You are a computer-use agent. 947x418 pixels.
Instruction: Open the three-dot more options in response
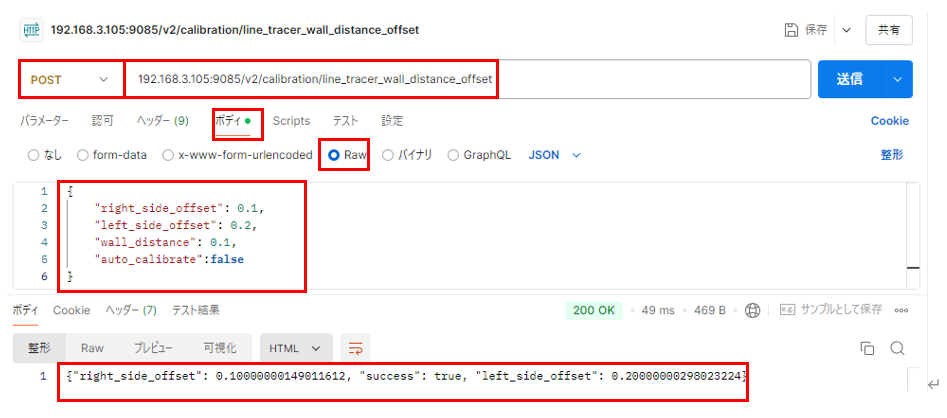click(x=901, y=310)
